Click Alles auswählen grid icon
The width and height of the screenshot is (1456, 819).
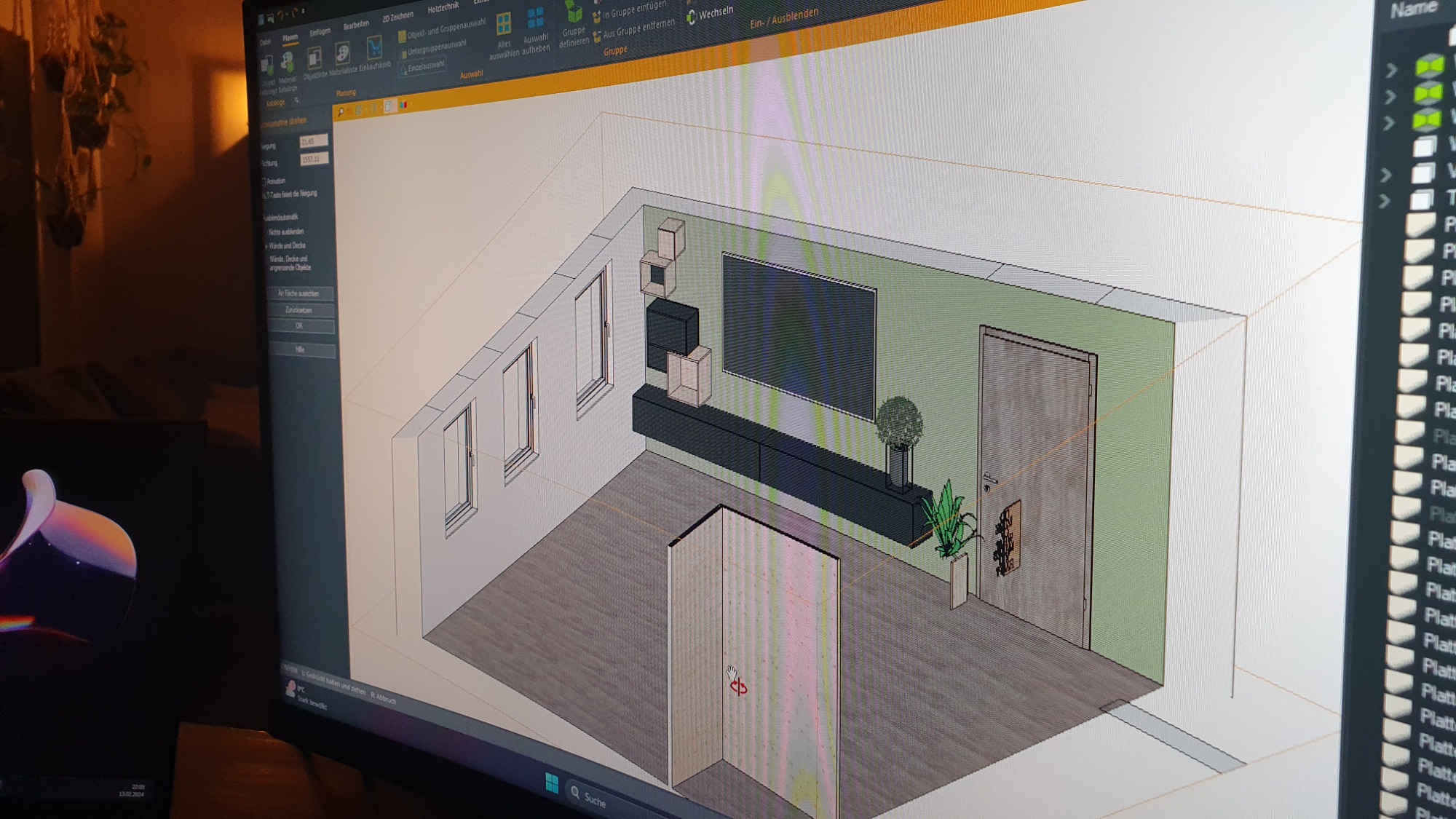tap(504, 25)
